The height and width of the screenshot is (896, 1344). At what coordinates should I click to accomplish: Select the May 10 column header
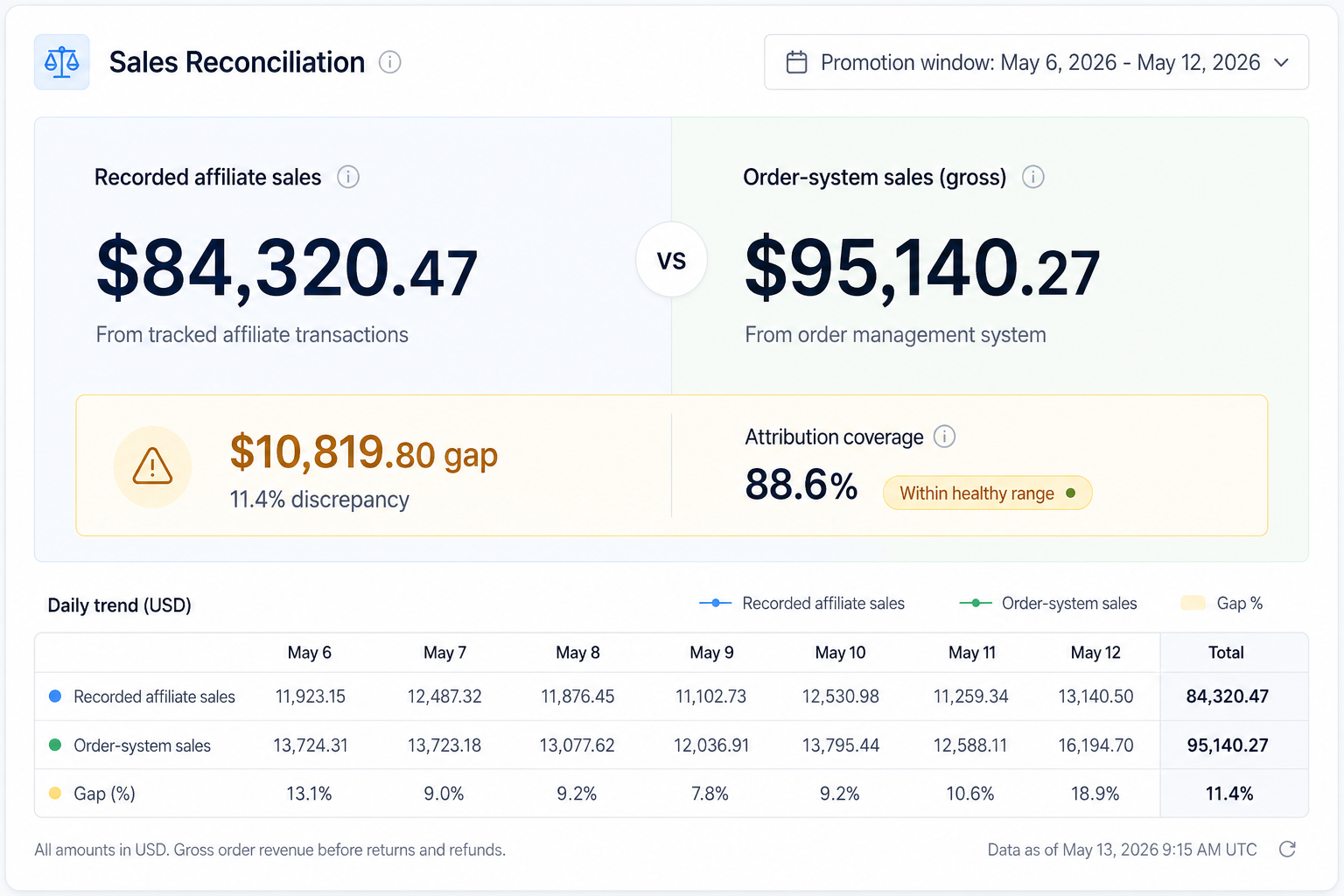tap(840, 653)
